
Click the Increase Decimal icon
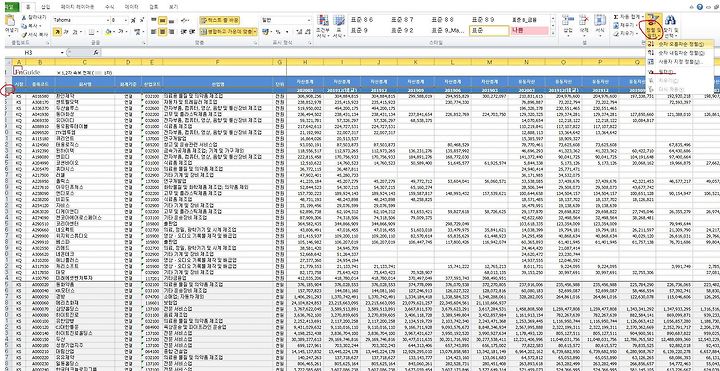coord(299,32)
